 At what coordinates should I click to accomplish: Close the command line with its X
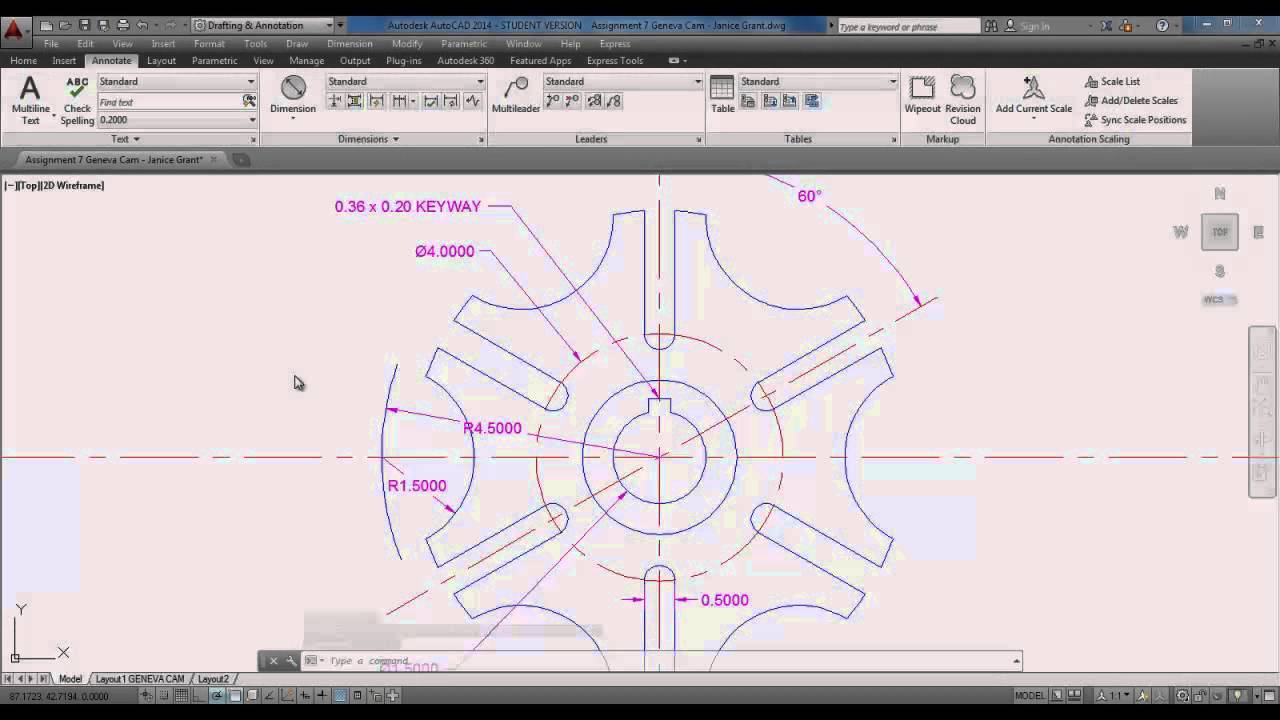(273, 660)
